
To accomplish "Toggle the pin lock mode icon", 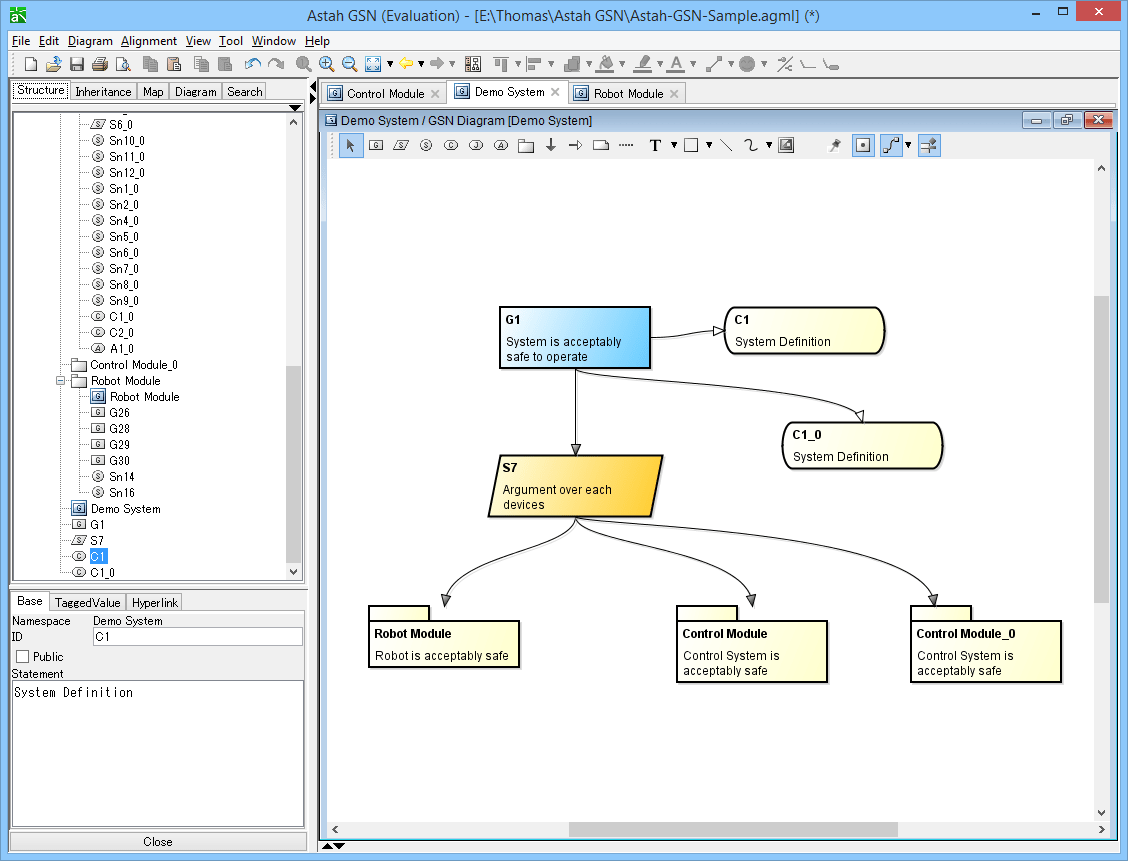I will click(834, 145).
